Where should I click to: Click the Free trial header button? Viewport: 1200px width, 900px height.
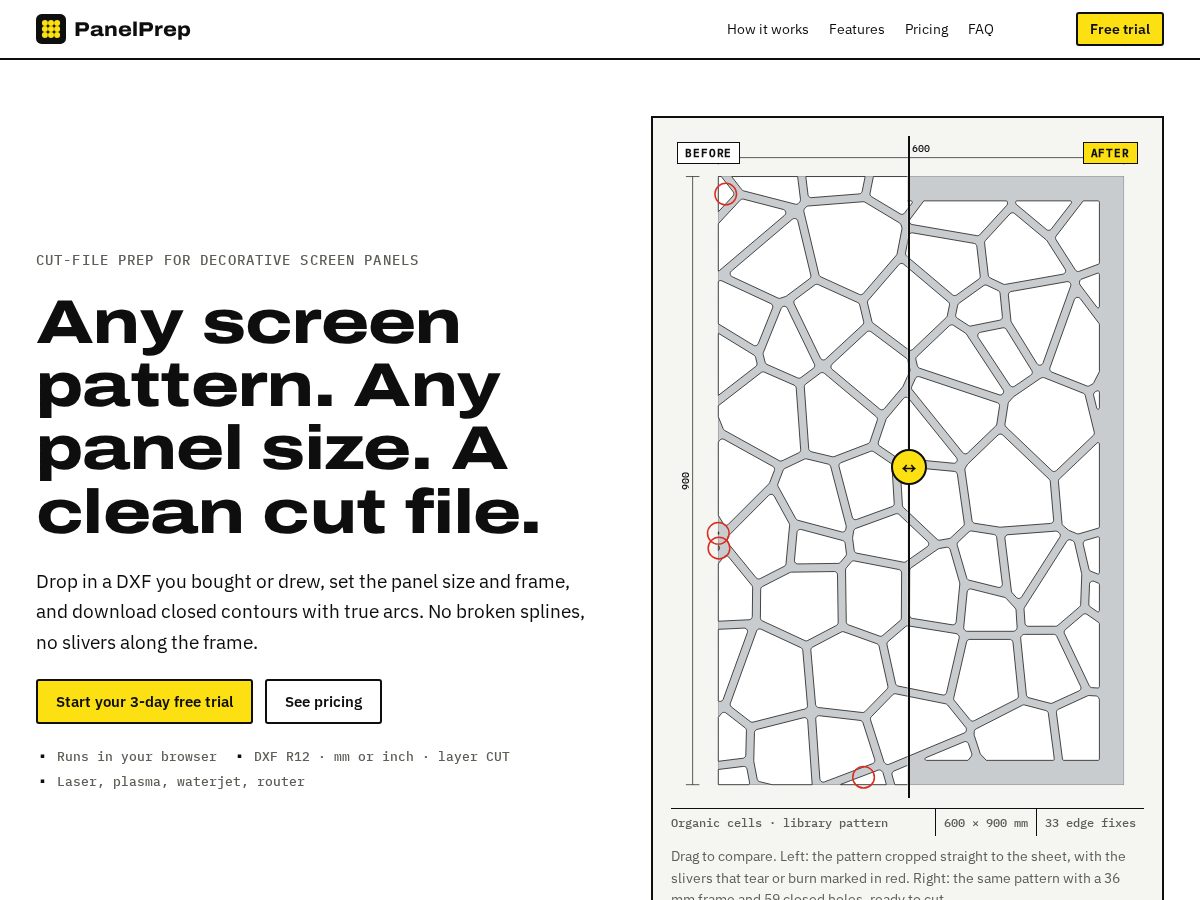1120,29
